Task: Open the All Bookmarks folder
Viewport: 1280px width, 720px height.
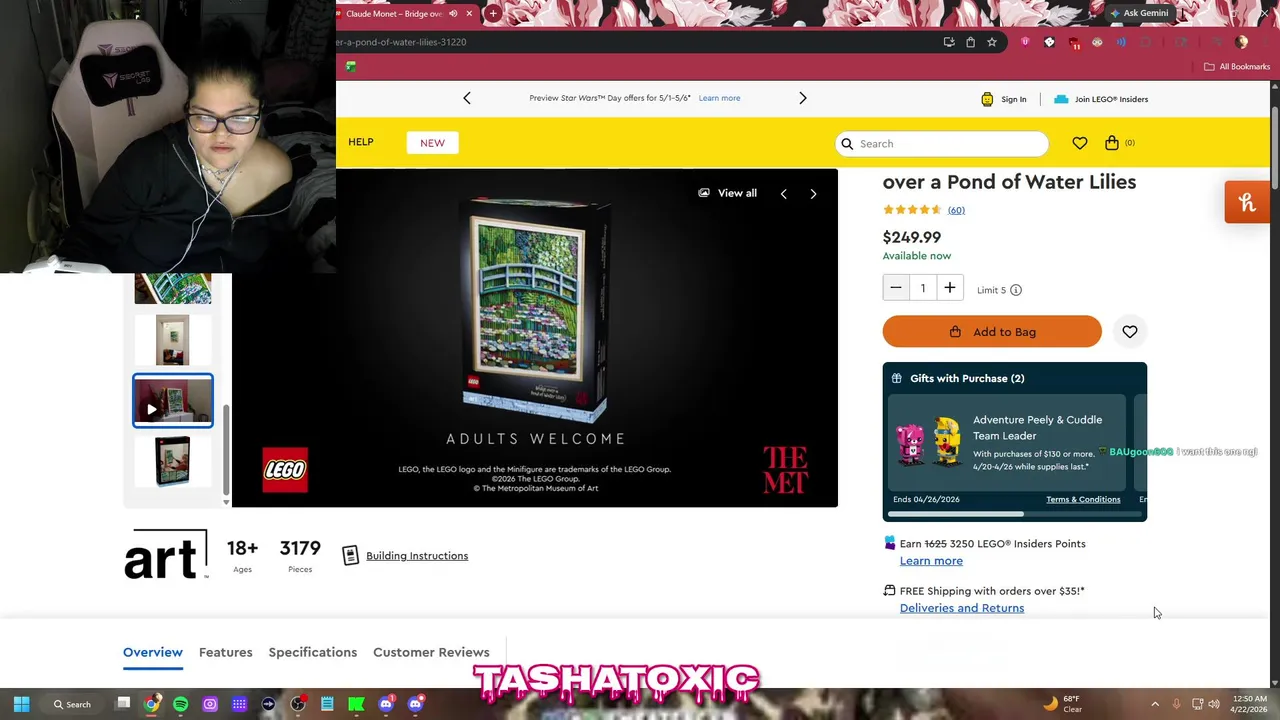Action: [x=1237, y=66]
